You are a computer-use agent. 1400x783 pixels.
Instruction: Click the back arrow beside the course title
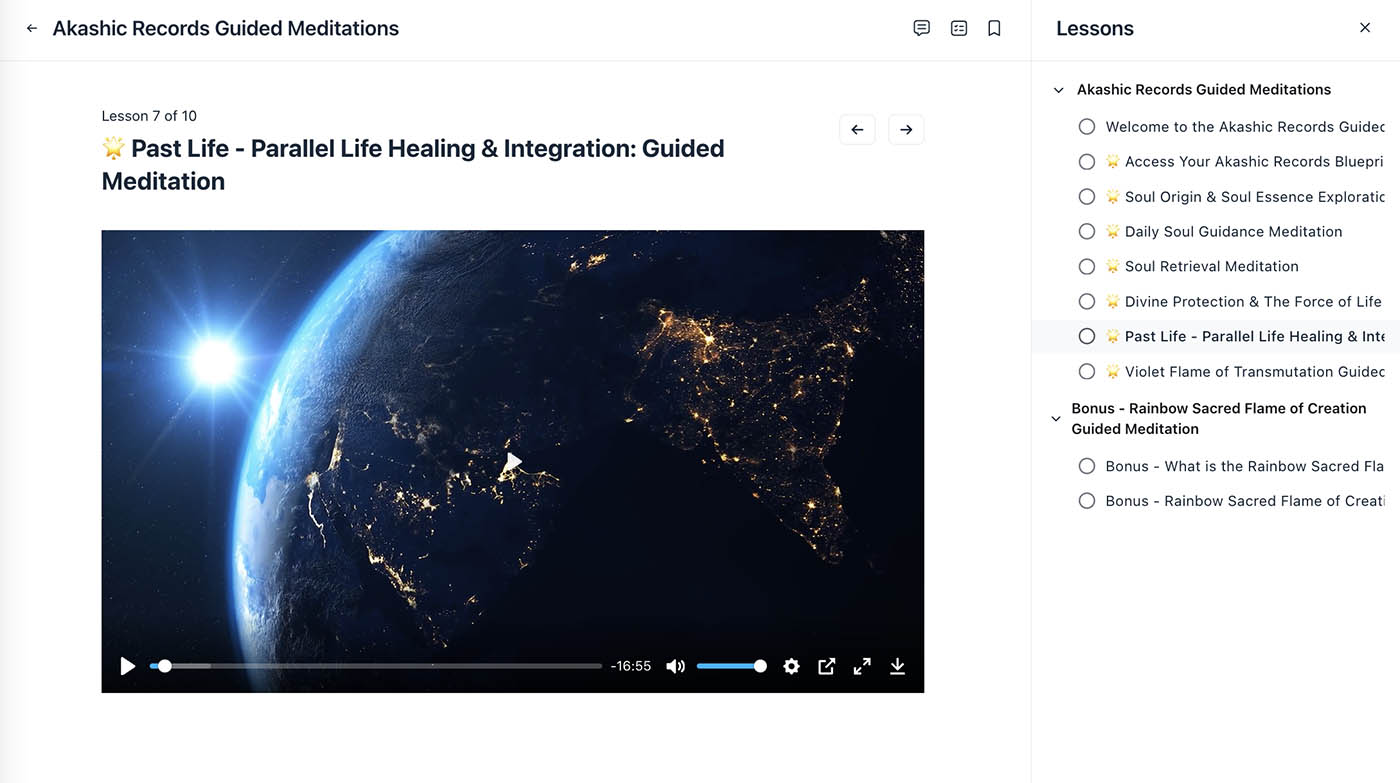(x=32, y=29)
